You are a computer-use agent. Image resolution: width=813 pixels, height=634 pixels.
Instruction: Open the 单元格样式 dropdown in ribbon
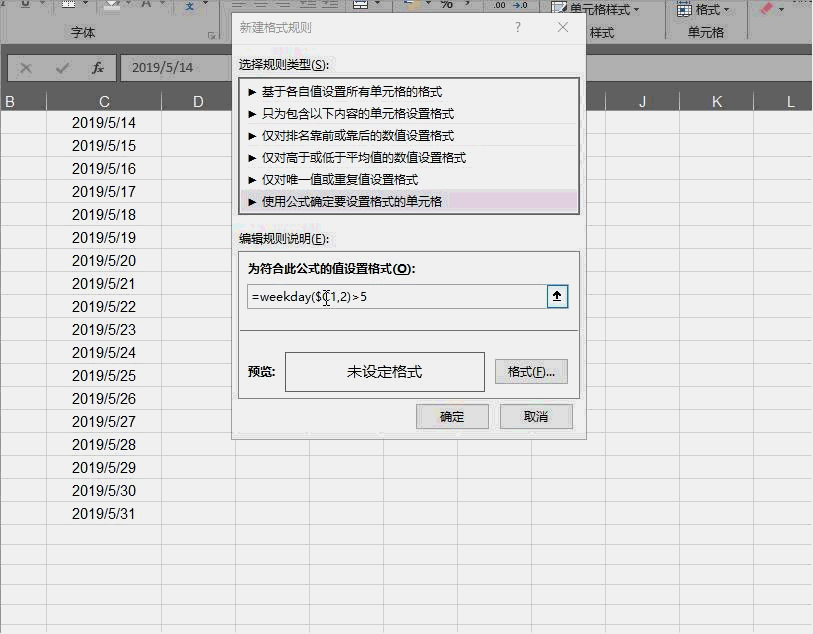[596, 9]
